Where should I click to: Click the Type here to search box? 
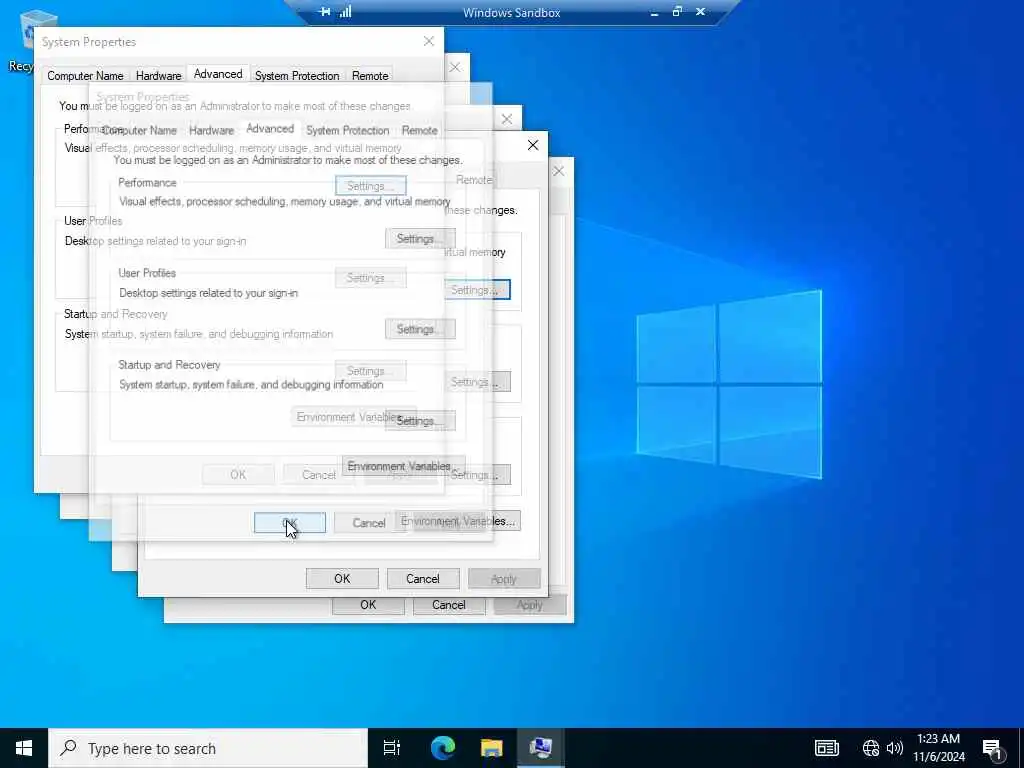point(208,748)
